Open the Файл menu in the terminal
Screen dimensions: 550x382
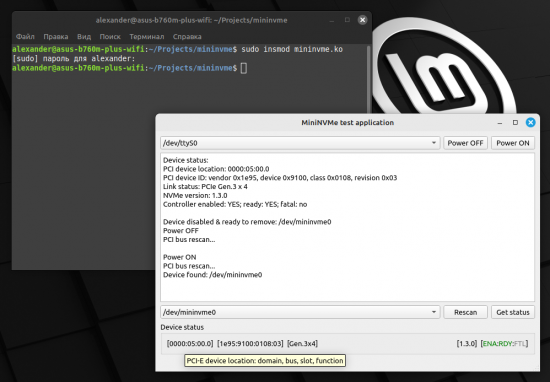[x=25, y=36]
